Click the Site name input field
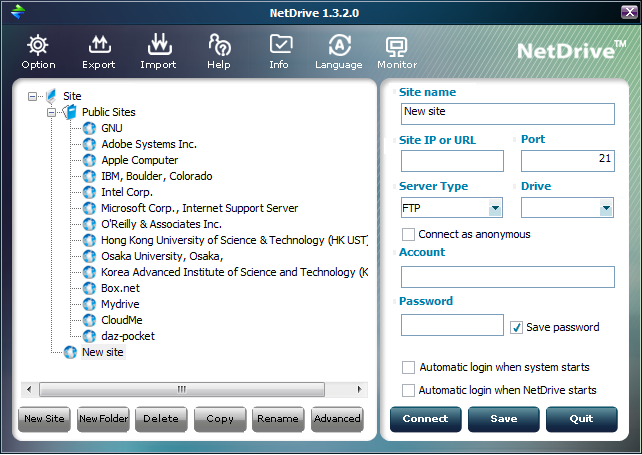Viewport: 642px width, 455px height. (508, 114)
